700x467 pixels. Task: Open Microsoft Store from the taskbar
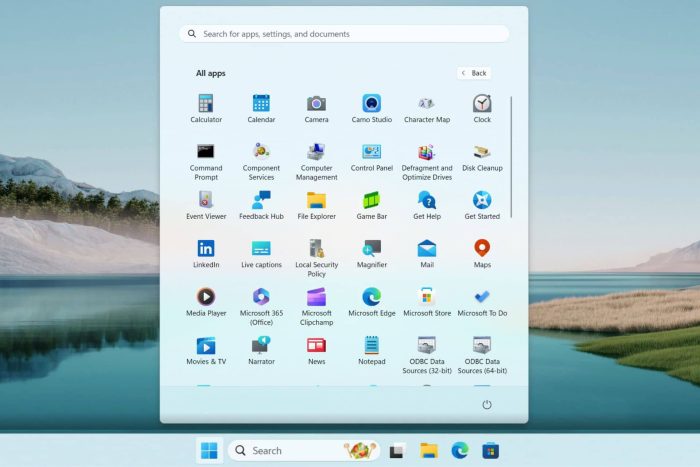490,451
